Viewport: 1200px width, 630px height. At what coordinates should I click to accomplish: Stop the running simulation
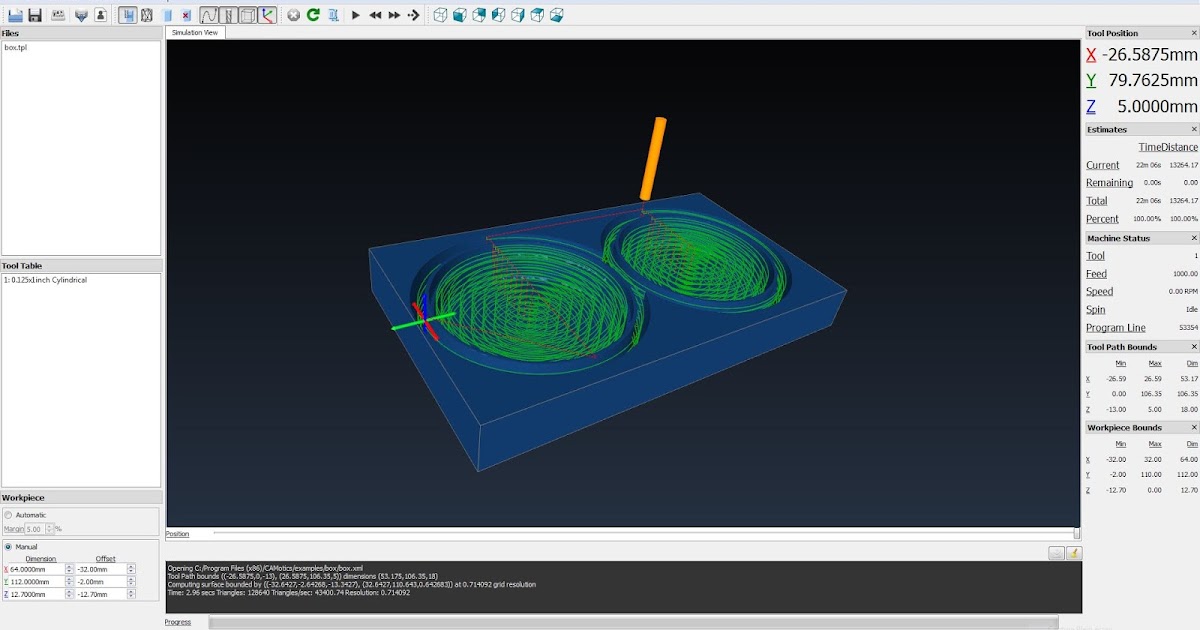(x=293, y=15)
